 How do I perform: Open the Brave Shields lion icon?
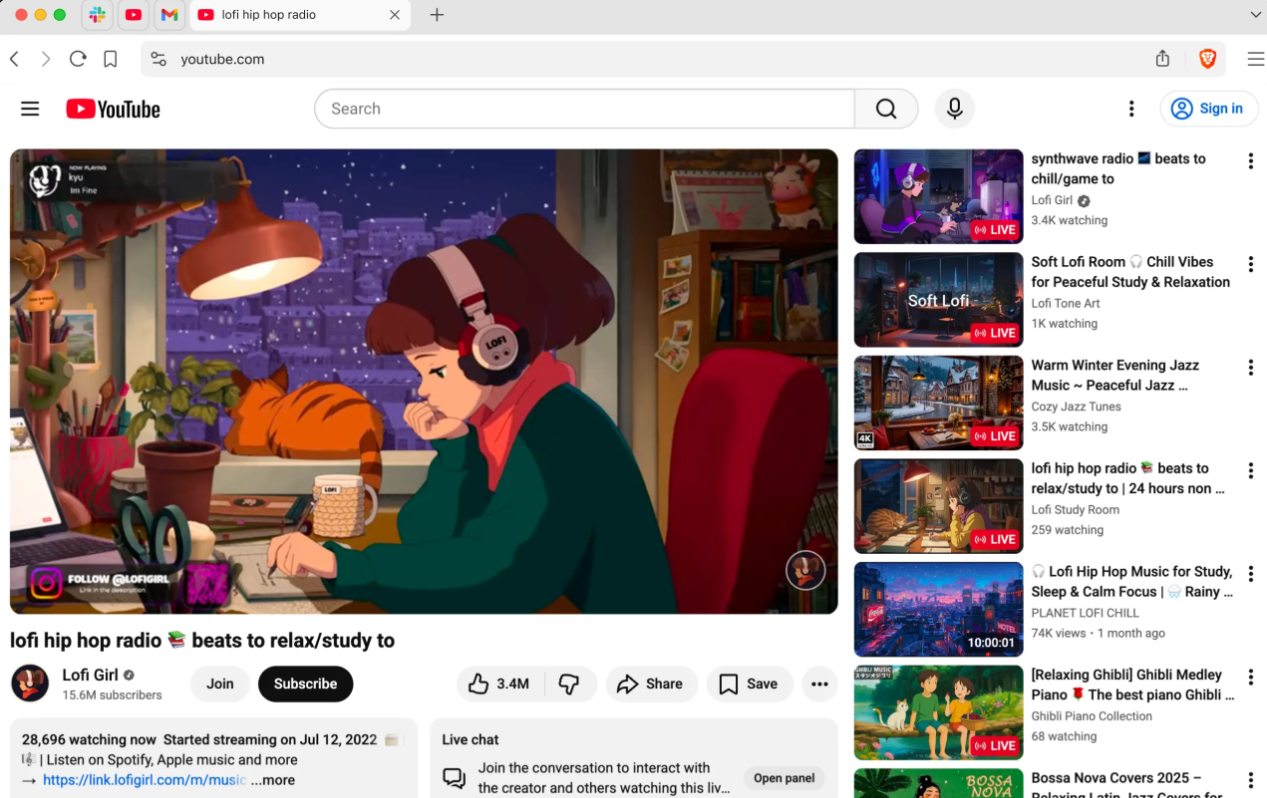click(x=1208, y=59)
